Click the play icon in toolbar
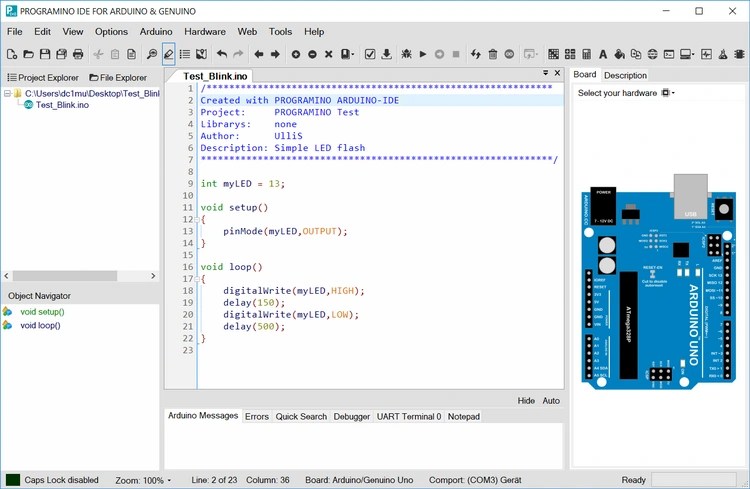Image resolution: width=750 pixels, height=489 pixels. click(x=423, y=54)
